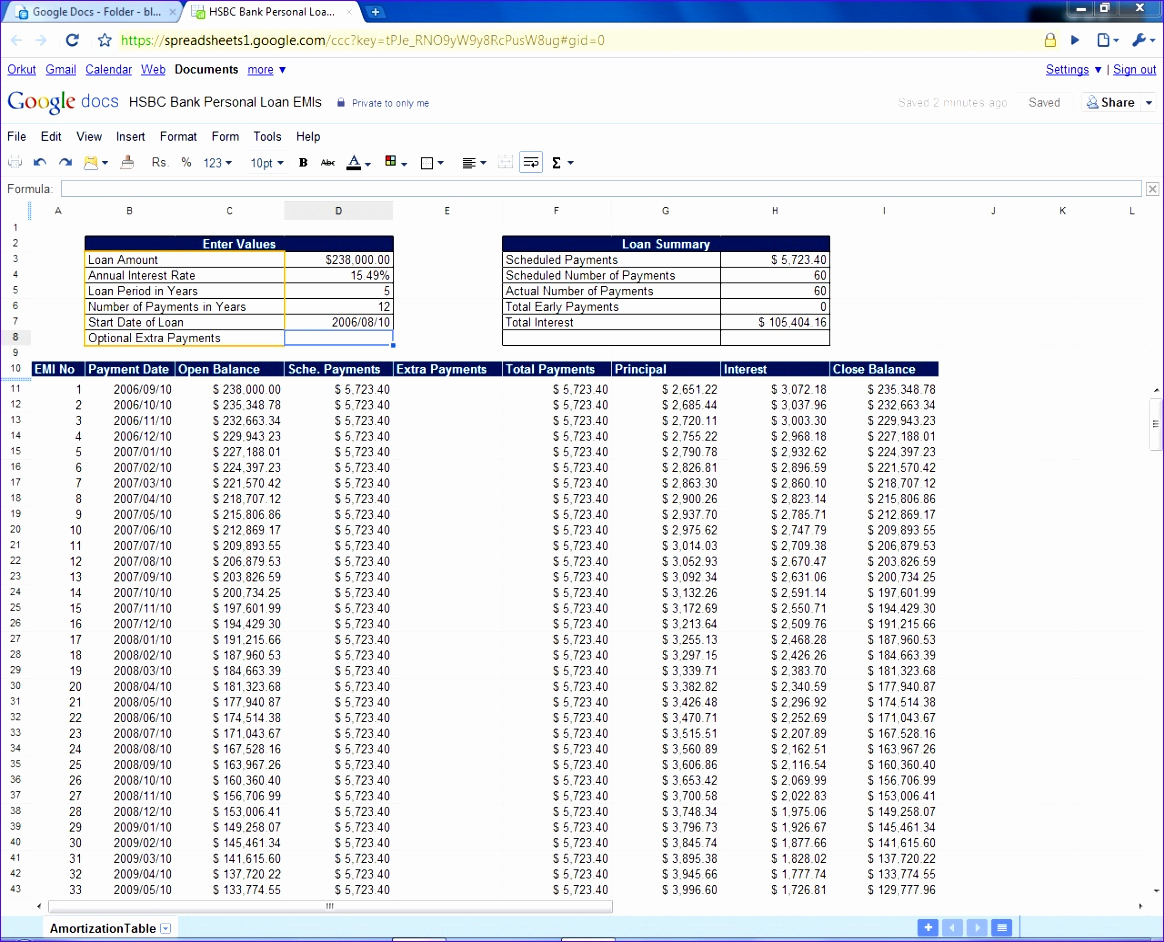This screenshot has height=942, width=1164.
Task: Open the 10pt font size dropdown
Action: pos(267,163)
